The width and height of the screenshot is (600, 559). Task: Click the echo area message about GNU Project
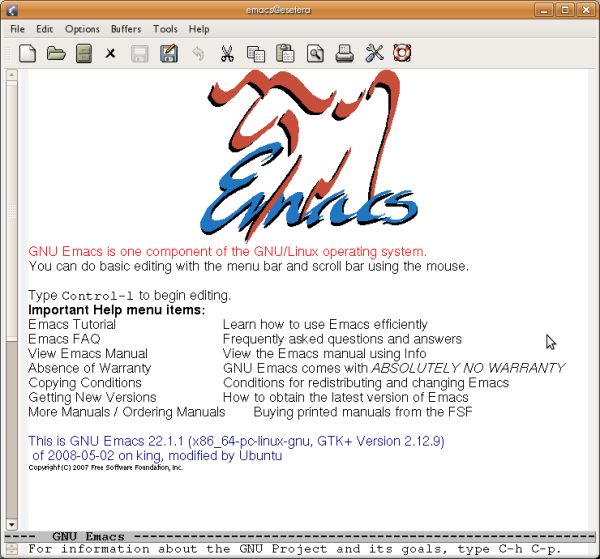[295, 549]
